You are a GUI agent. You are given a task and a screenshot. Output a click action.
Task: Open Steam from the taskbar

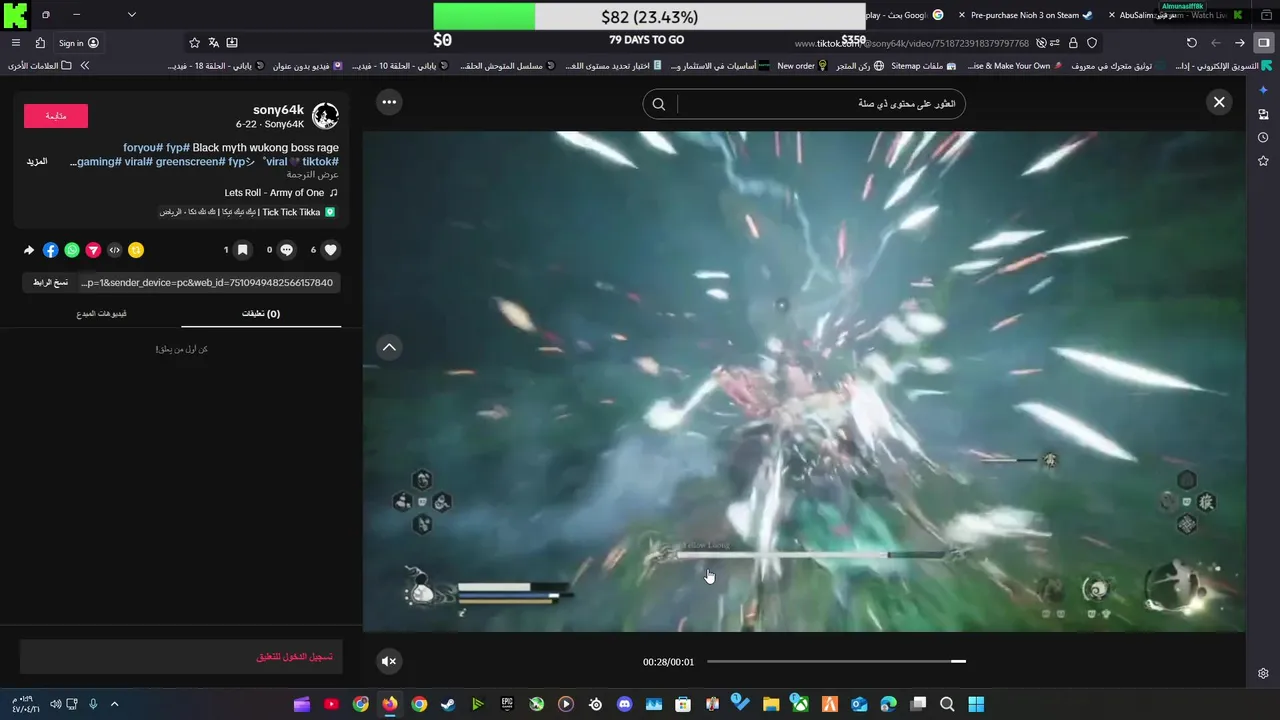pyautogui.click(x=448, y=704)
